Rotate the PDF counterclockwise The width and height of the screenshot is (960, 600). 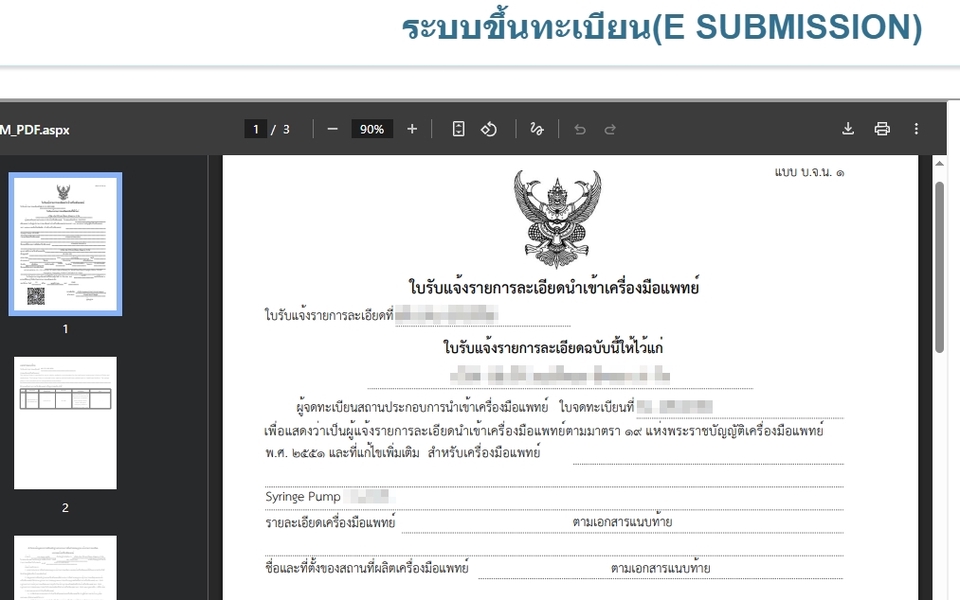tap(489, 129)
